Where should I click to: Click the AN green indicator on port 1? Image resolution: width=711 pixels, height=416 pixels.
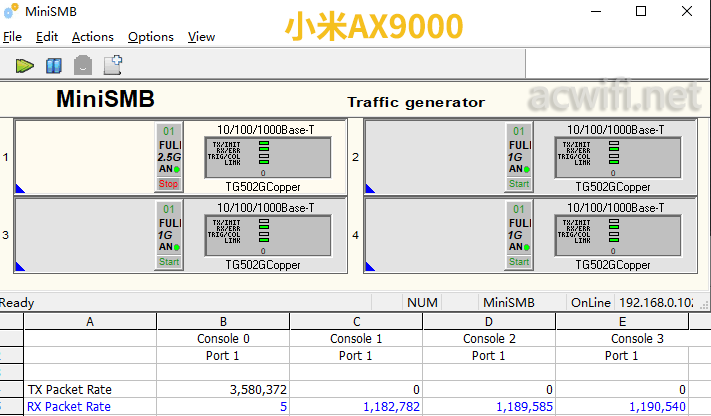[x=176, y=169]
